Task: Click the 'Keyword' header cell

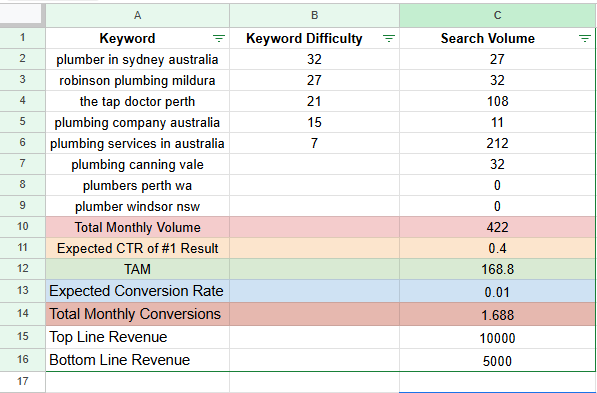Action: point(137,38)
